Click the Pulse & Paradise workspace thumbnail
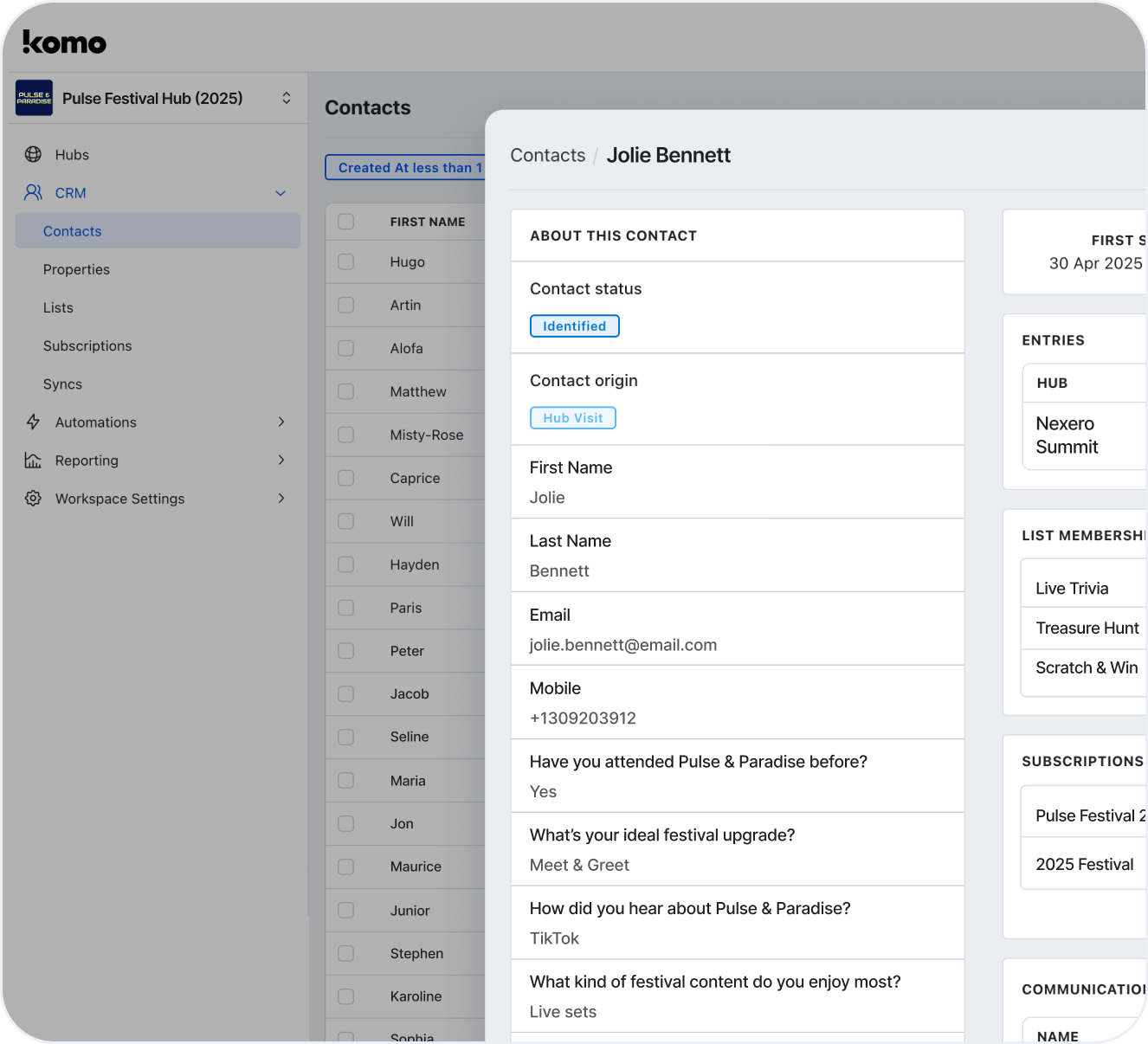The image size is (1148, 1044). click(x=34, y=98)
